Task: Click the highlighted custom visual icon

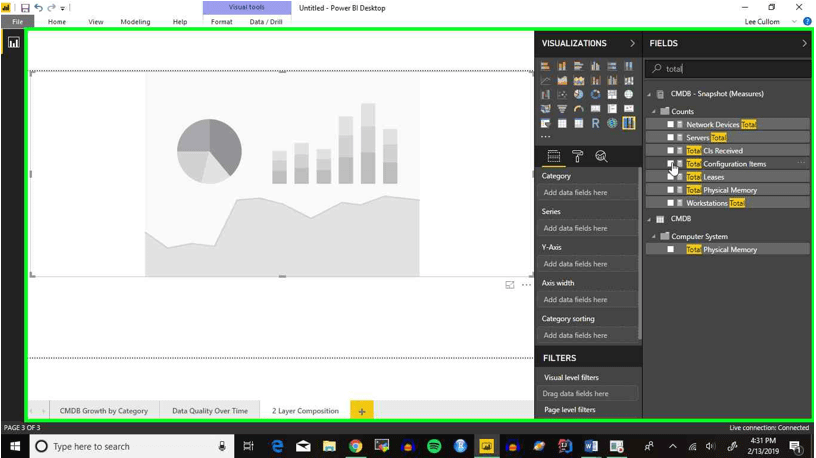Action: coord(629,123)
